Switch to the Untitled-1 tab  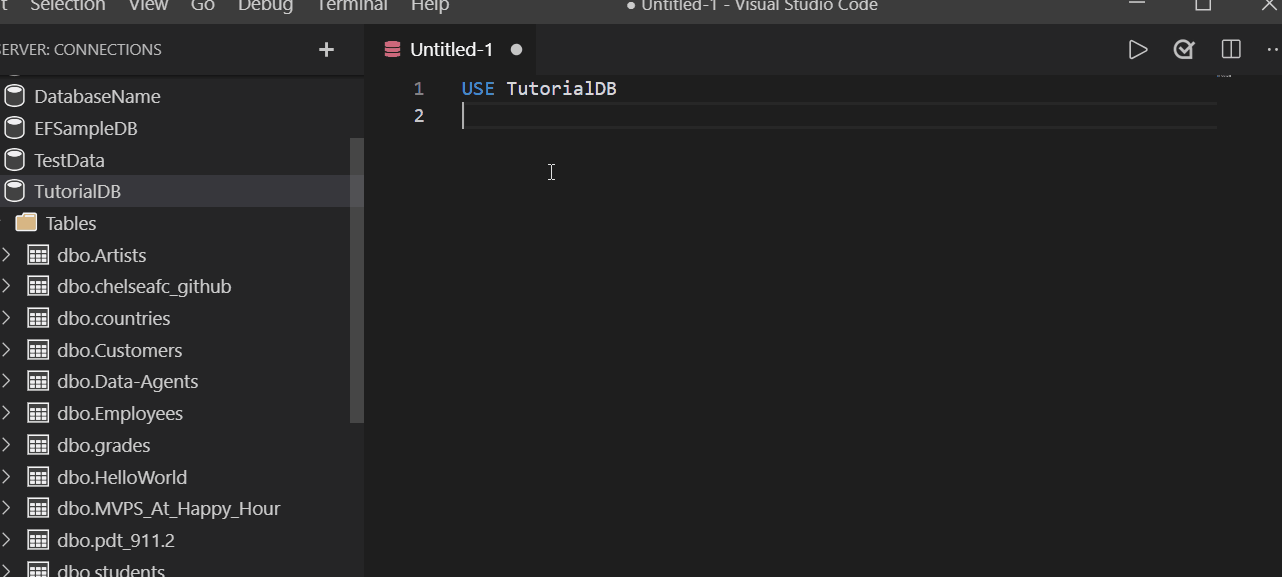pyautogui.click(x=451, y=48)
